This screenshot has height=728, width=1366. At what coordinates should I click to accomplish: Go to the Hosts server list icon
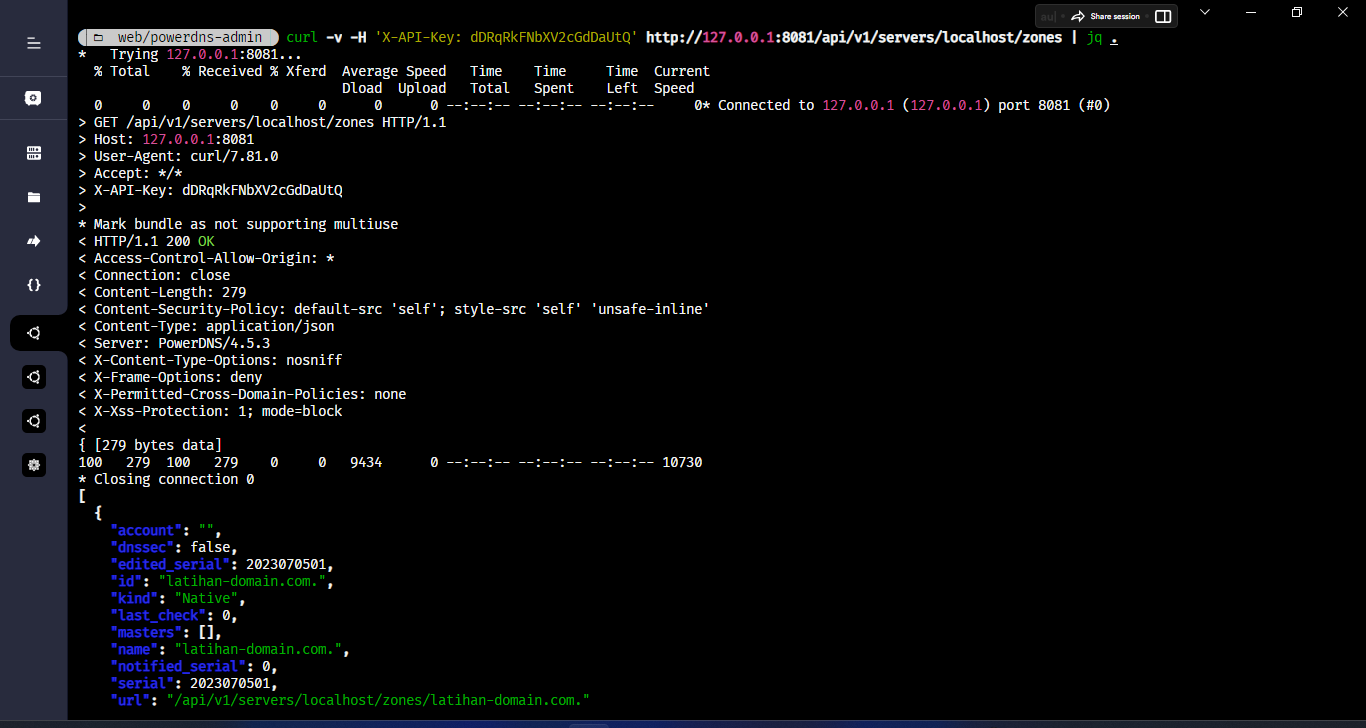click(33, 153)
